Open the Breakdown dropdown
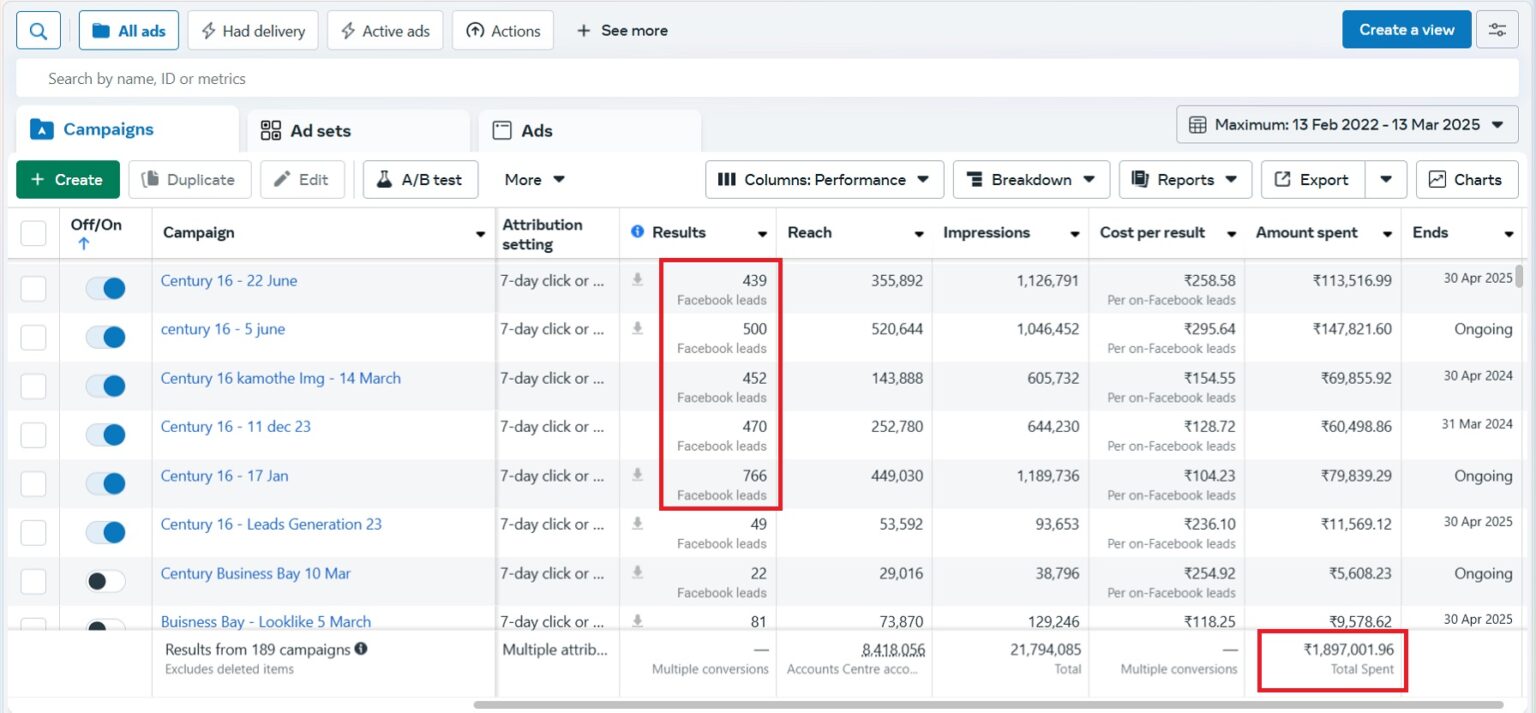Screen dimensions: 1536x713 [x=1031, y=180]
